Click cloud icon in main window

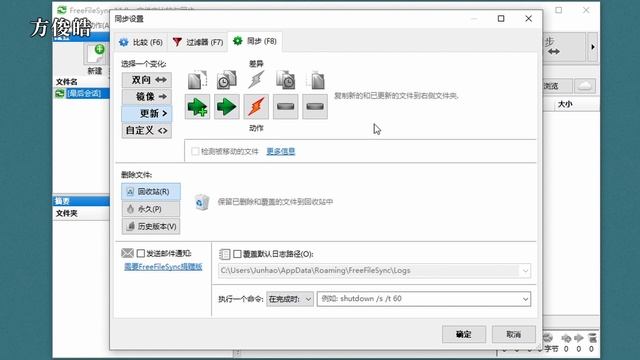coord(585,86)
